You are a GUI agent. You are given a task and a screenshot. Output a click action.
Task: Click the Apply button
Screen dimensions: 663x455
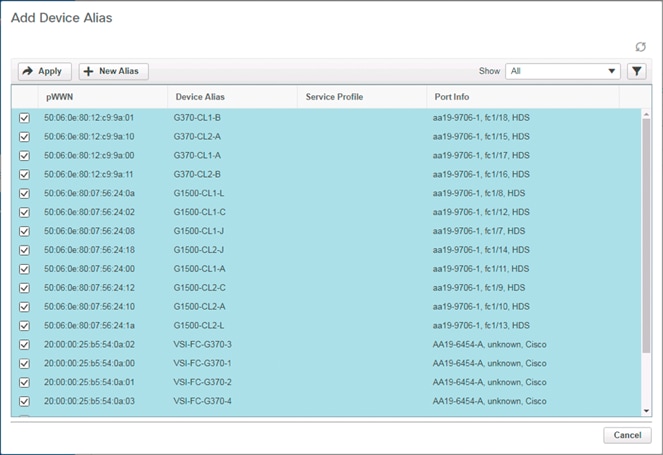pos(44,71)
